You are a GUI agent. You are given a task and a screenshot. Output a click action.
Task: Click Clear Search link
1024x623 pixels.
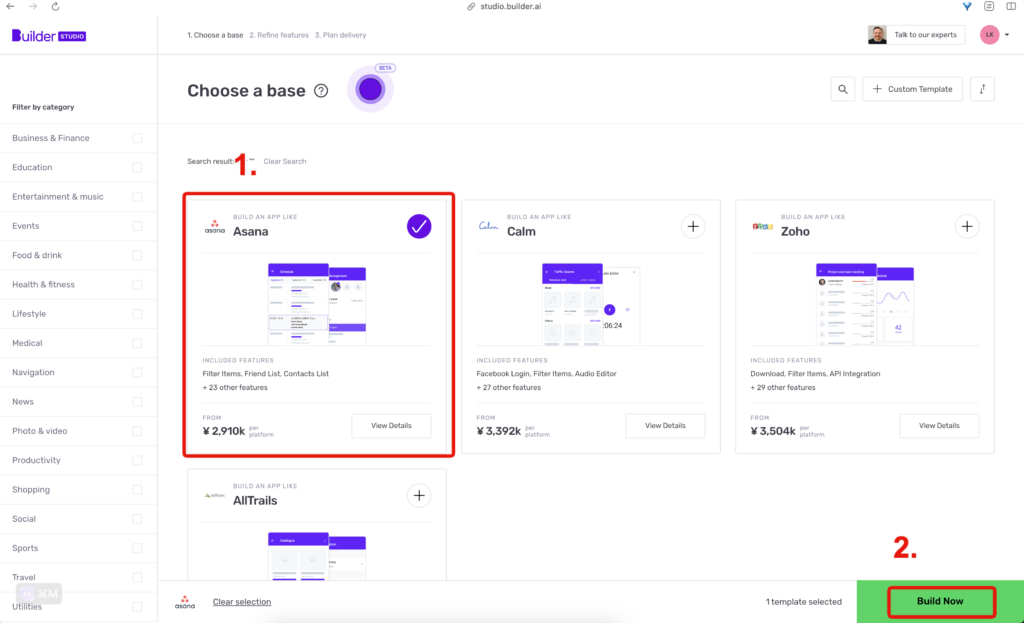tap(285, 161)
